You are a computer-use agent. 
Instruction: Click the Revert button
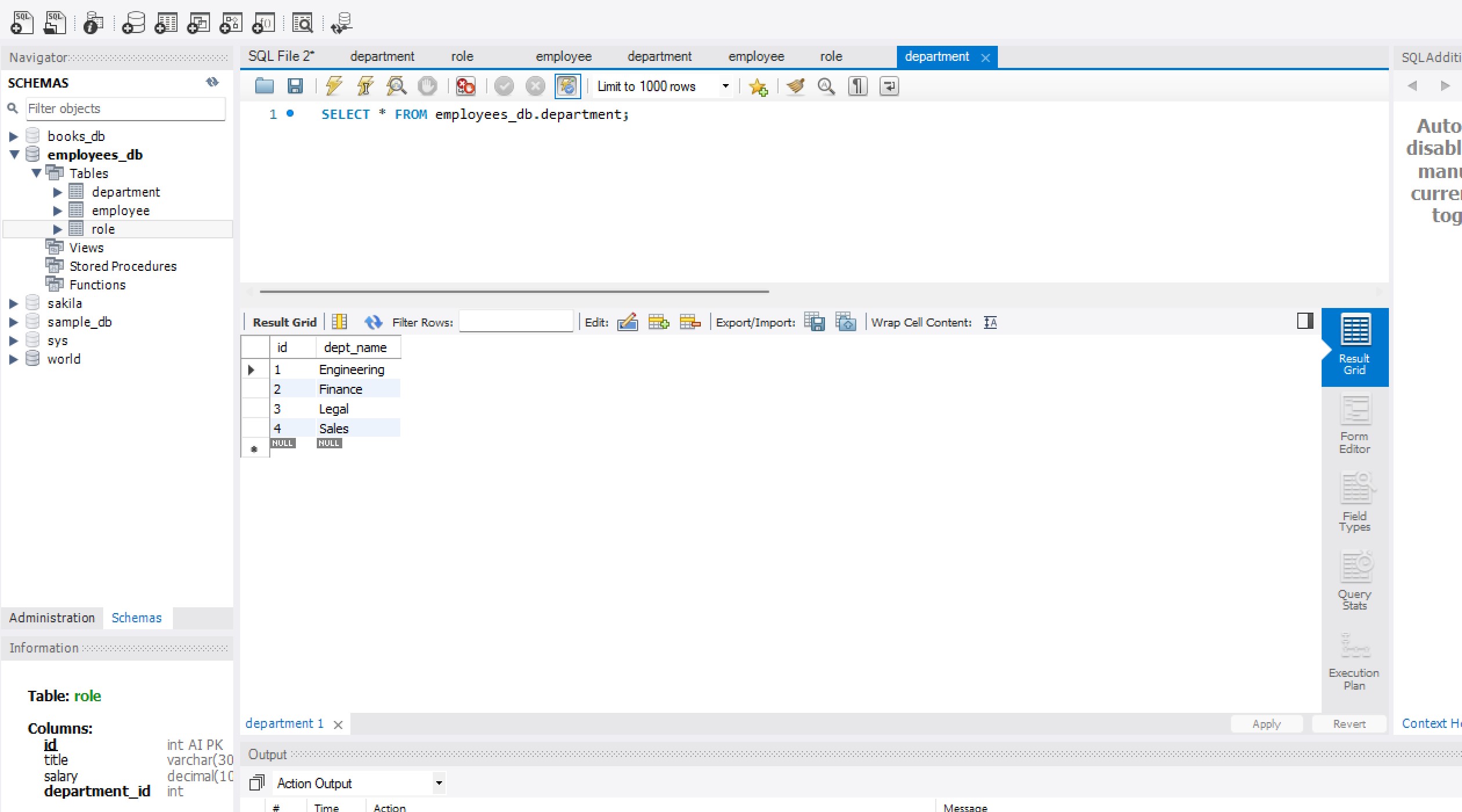pos(1349,724)
